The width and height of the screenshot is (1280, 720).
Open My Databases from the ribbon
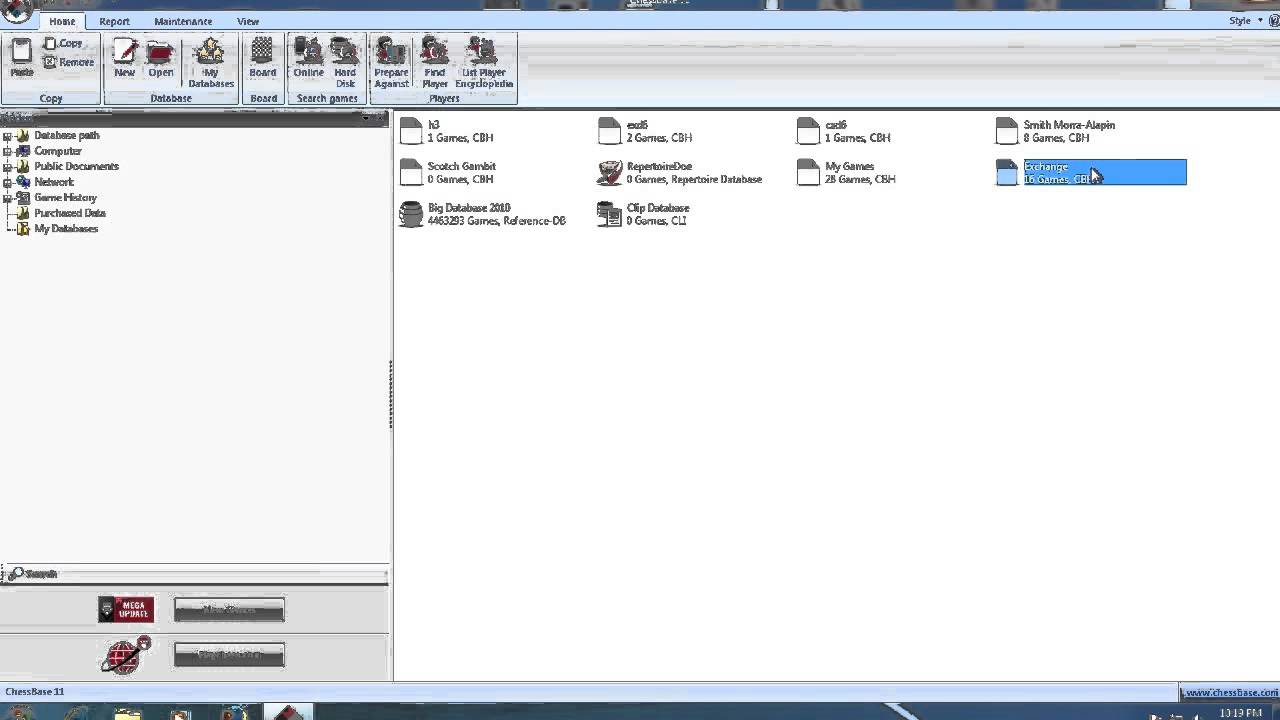point(210,62)
